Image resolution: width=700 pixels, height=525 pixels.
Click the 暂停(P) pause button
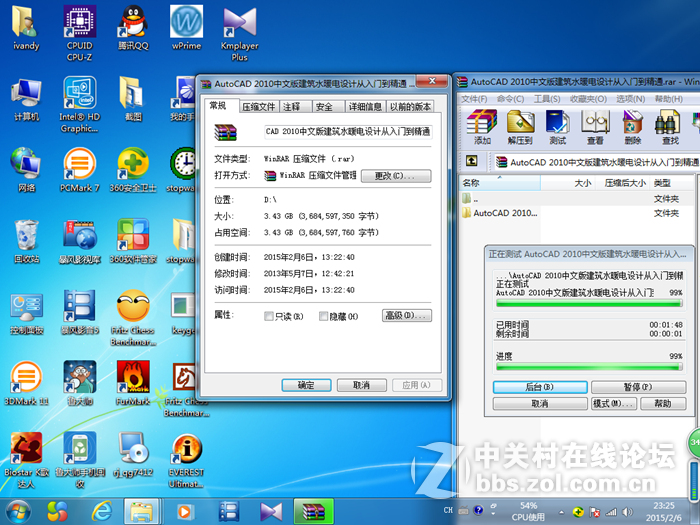(x=638, y=387)
